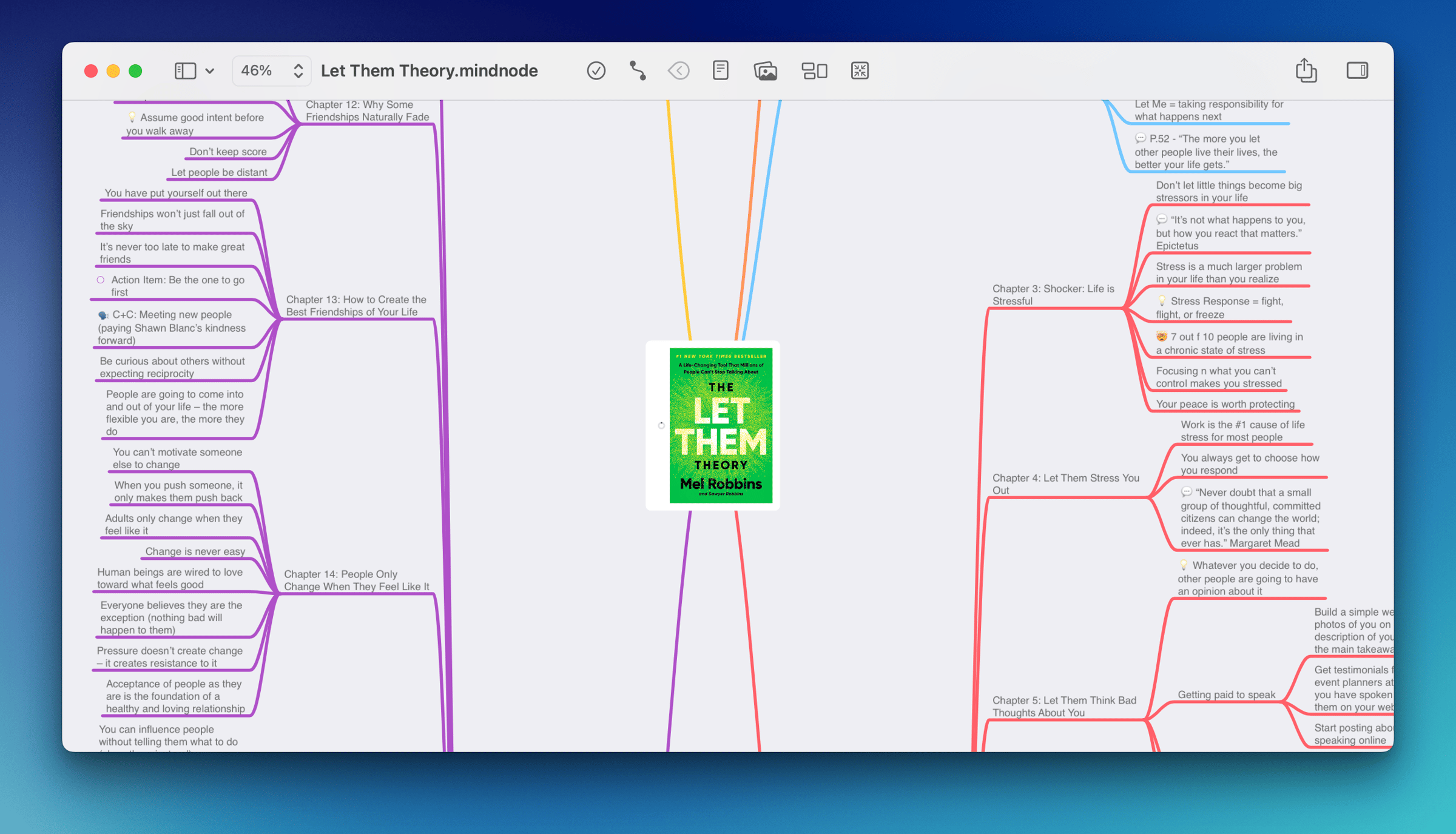Click the Don't keep score node
Screen dimensions: 1456x834
pyautogui.click(x=227, y=152)
